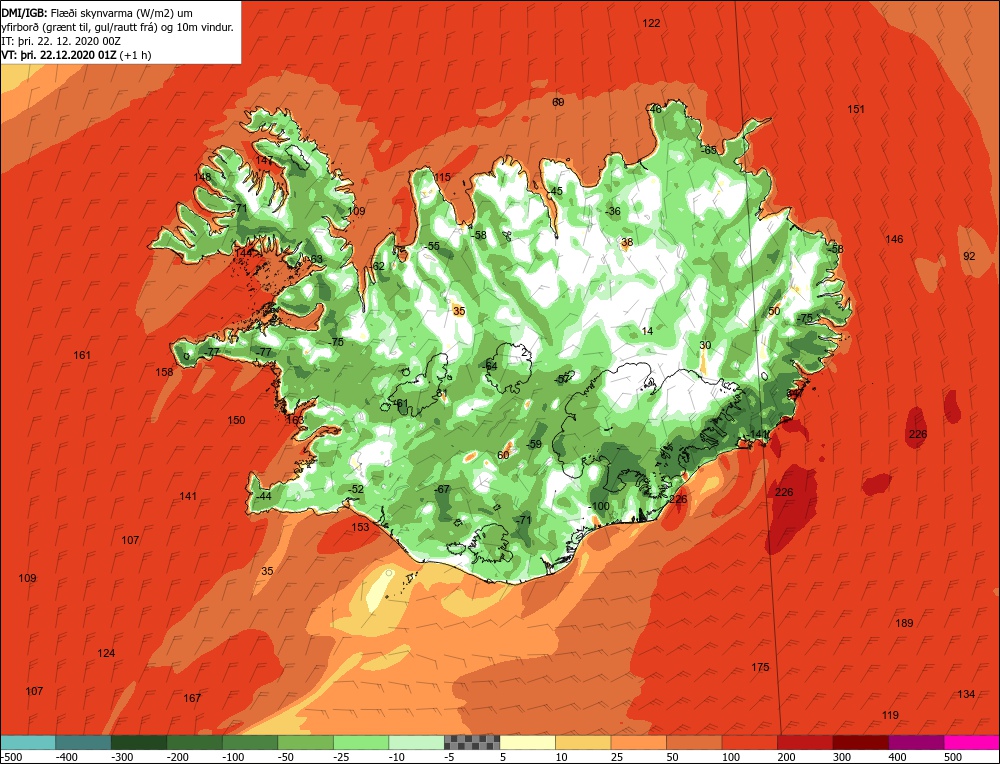
Task: Click the value 122 at top of map
Action: click(x=651, y=24)
